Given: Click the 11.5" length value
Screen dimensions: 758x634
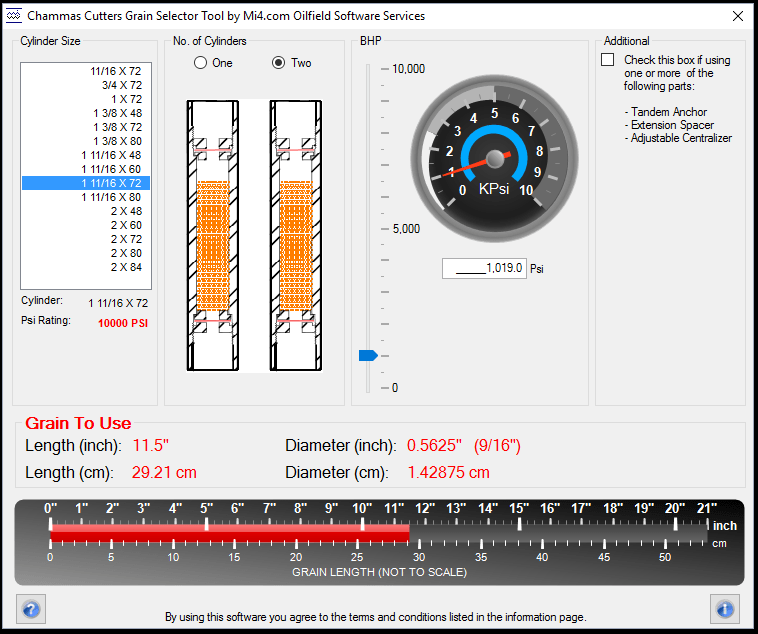Looking at the screenshot, I should click(151, 445).
